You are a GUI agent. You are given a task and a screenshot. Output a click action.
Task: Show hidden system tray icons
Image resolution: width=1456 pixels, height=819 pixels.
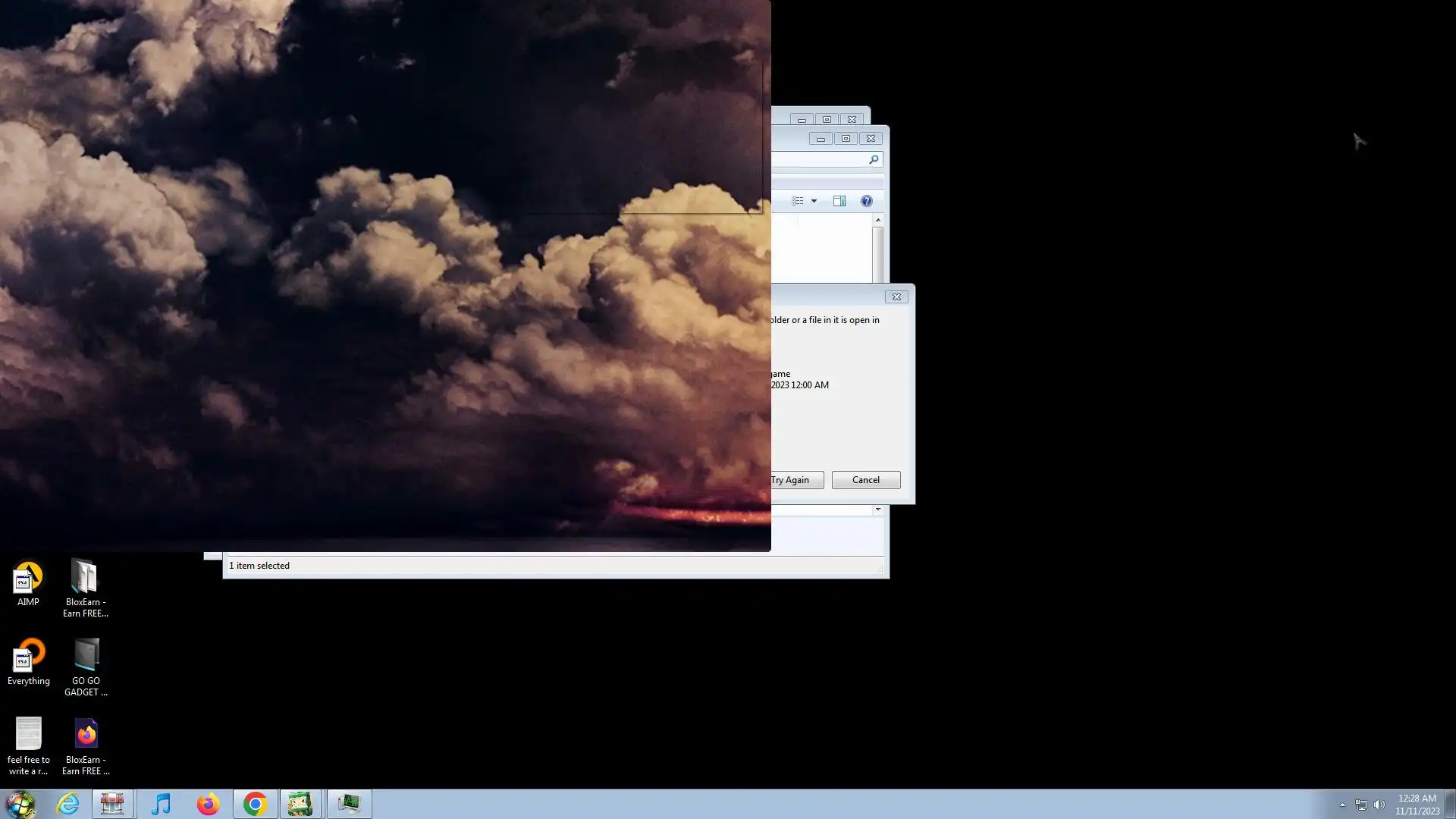coord(1342,805)
